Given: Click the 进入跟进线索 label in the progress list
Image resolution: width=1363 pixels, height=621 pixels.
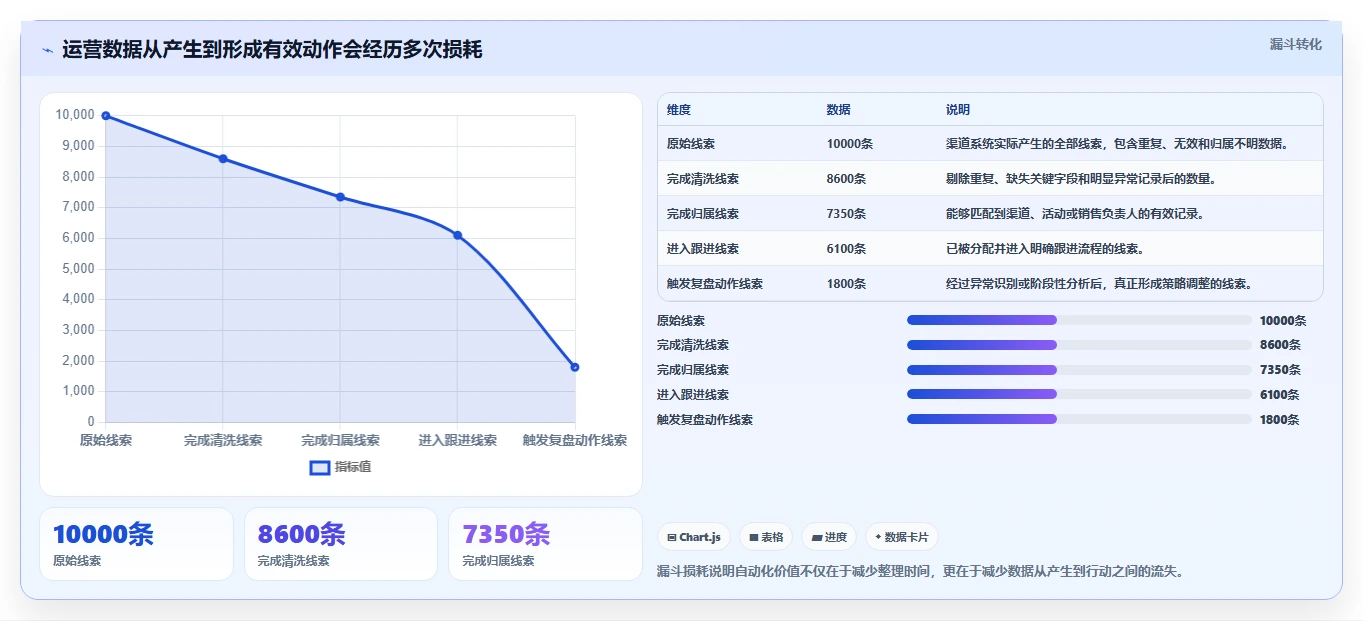Looking at the screenshot, I should (x=693, y=395).
